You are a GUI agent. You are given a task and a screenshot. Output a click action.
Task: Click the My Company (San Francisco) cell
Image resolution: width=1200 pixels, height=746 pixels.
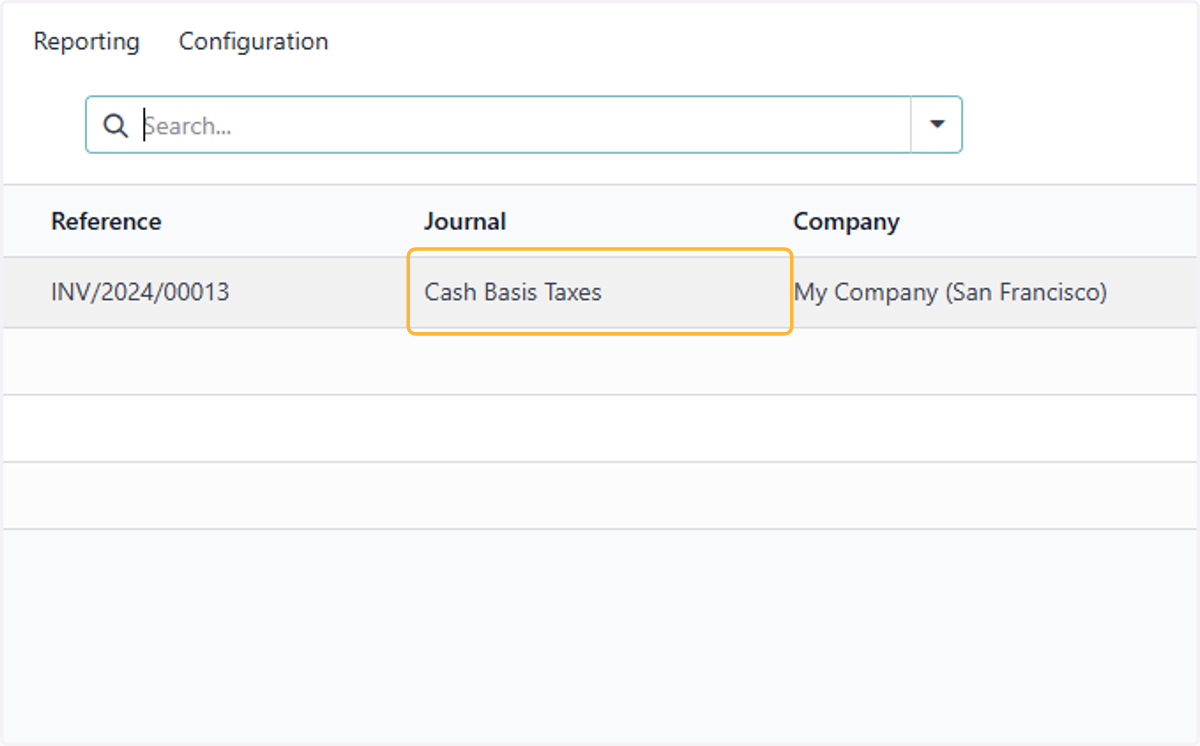click(950, 292)
